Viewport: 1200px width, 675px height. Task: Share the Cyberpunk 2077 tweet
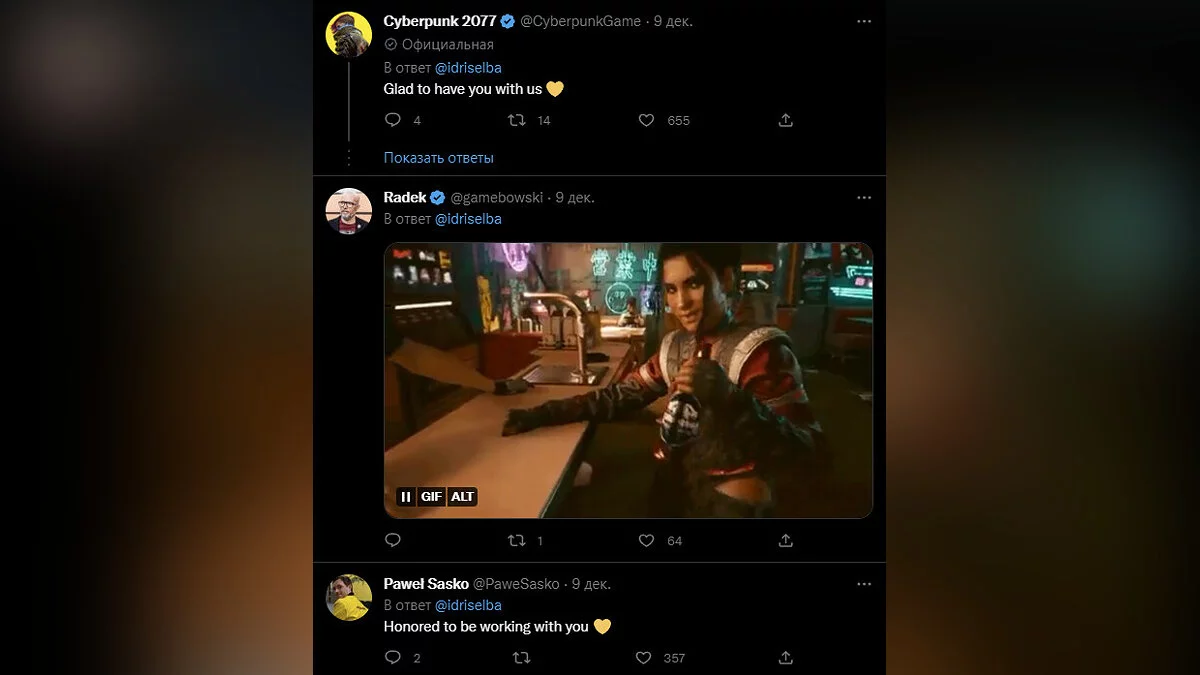(x=786, y=120)
